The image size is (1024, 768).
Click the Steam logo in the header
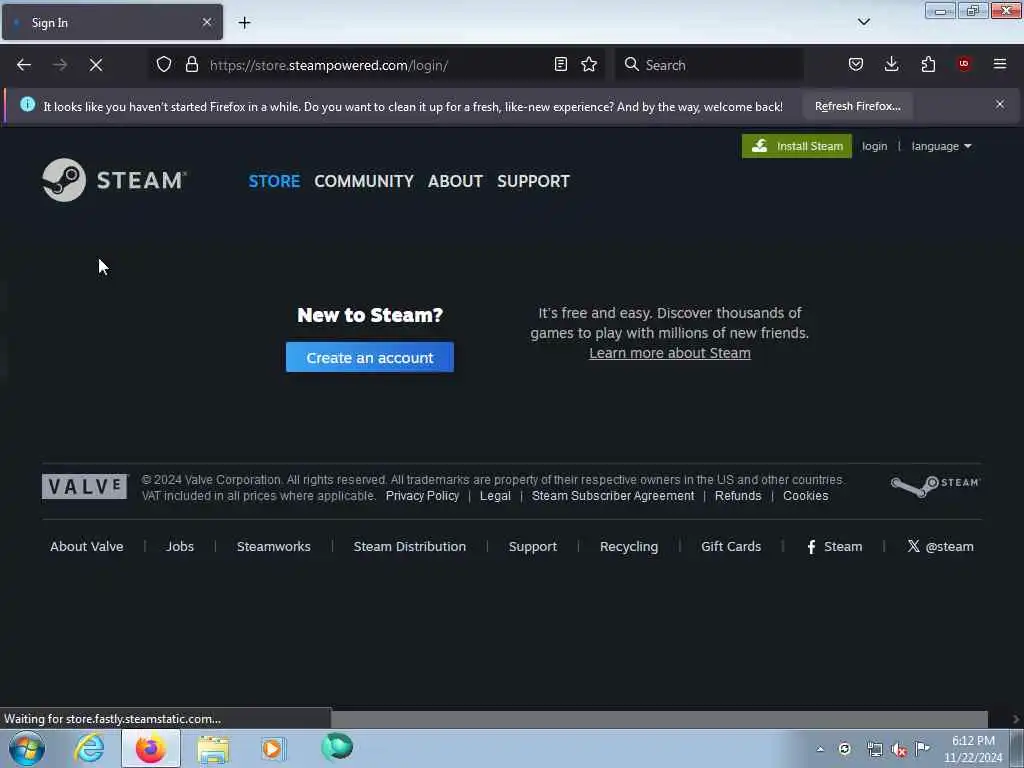pyautogui.click(x=115, y=180)
